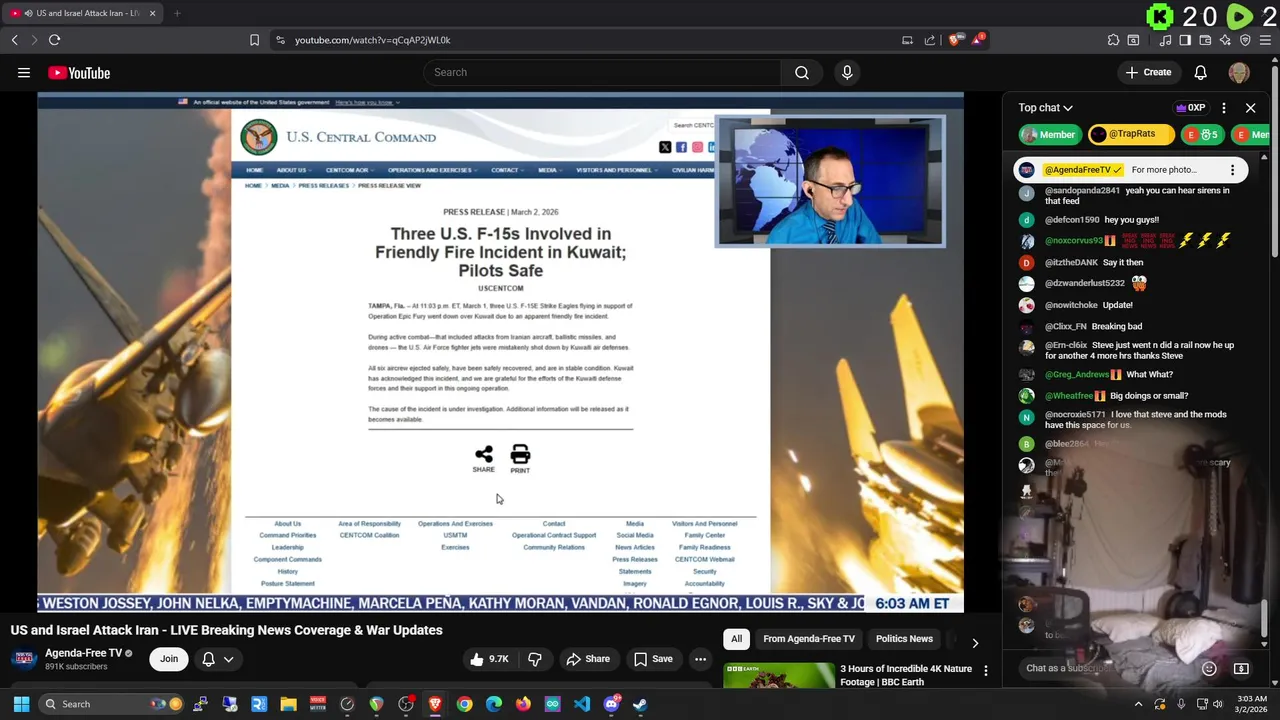Save the video to a playlist
This screenshot has width=1280, height=720.
coord(652,659)
